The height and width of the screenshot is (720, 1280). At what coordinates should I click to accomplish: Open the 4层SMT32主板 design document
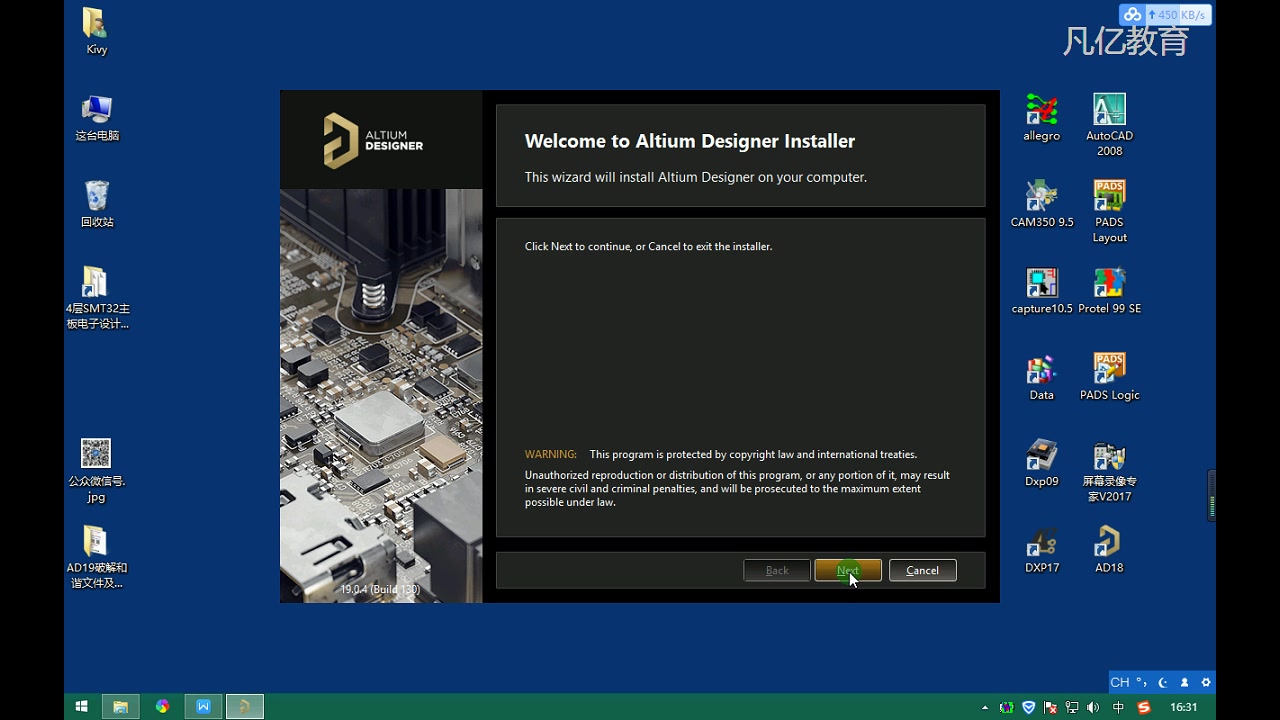[96, 283]
